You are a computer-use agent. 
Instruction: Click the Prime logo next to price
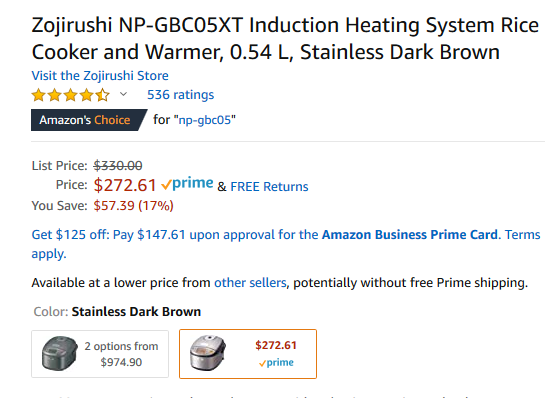187,184
